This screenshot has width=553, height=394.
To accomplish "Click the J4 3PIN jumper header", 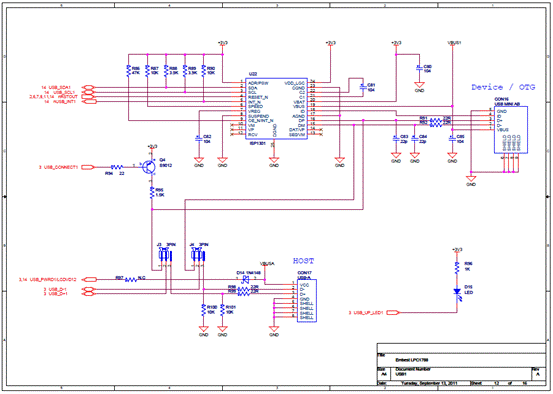I will (198, 255).
